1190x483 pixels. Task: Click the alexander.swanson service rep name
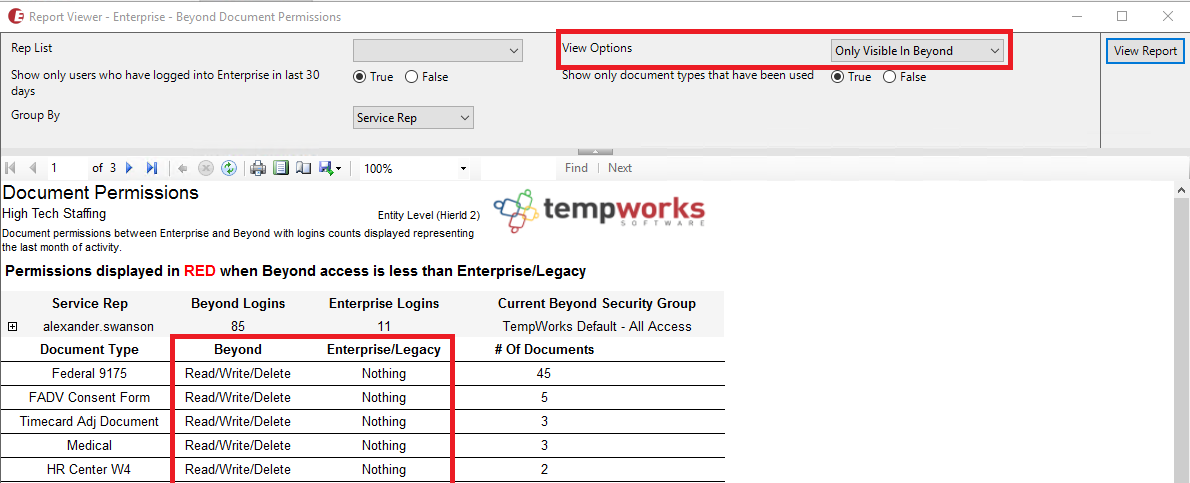click(x=99, y=327)
